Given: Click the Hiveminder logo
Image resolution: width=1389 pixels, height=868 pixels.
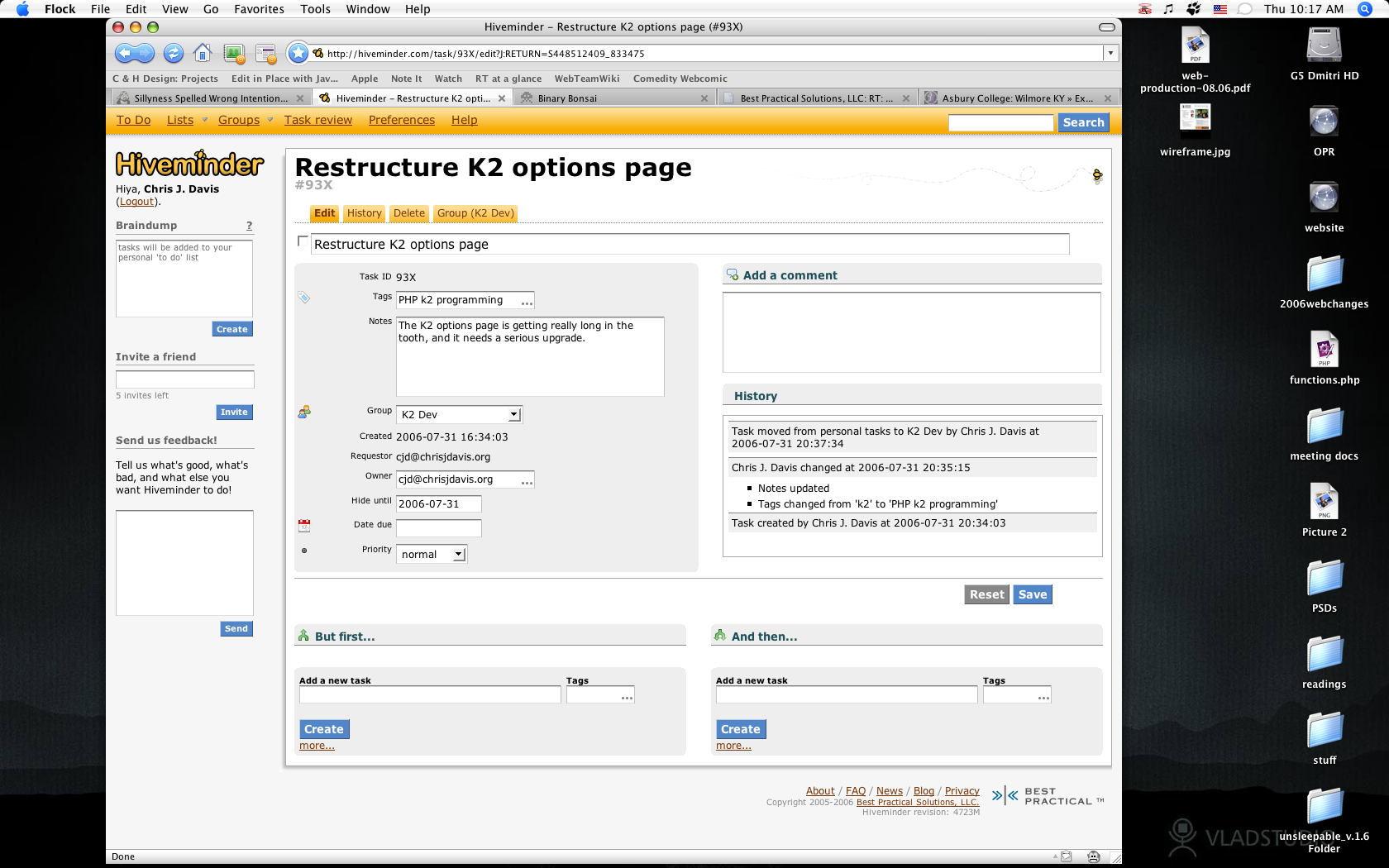Looking at the screenshot, I should [x=189, y=164].
